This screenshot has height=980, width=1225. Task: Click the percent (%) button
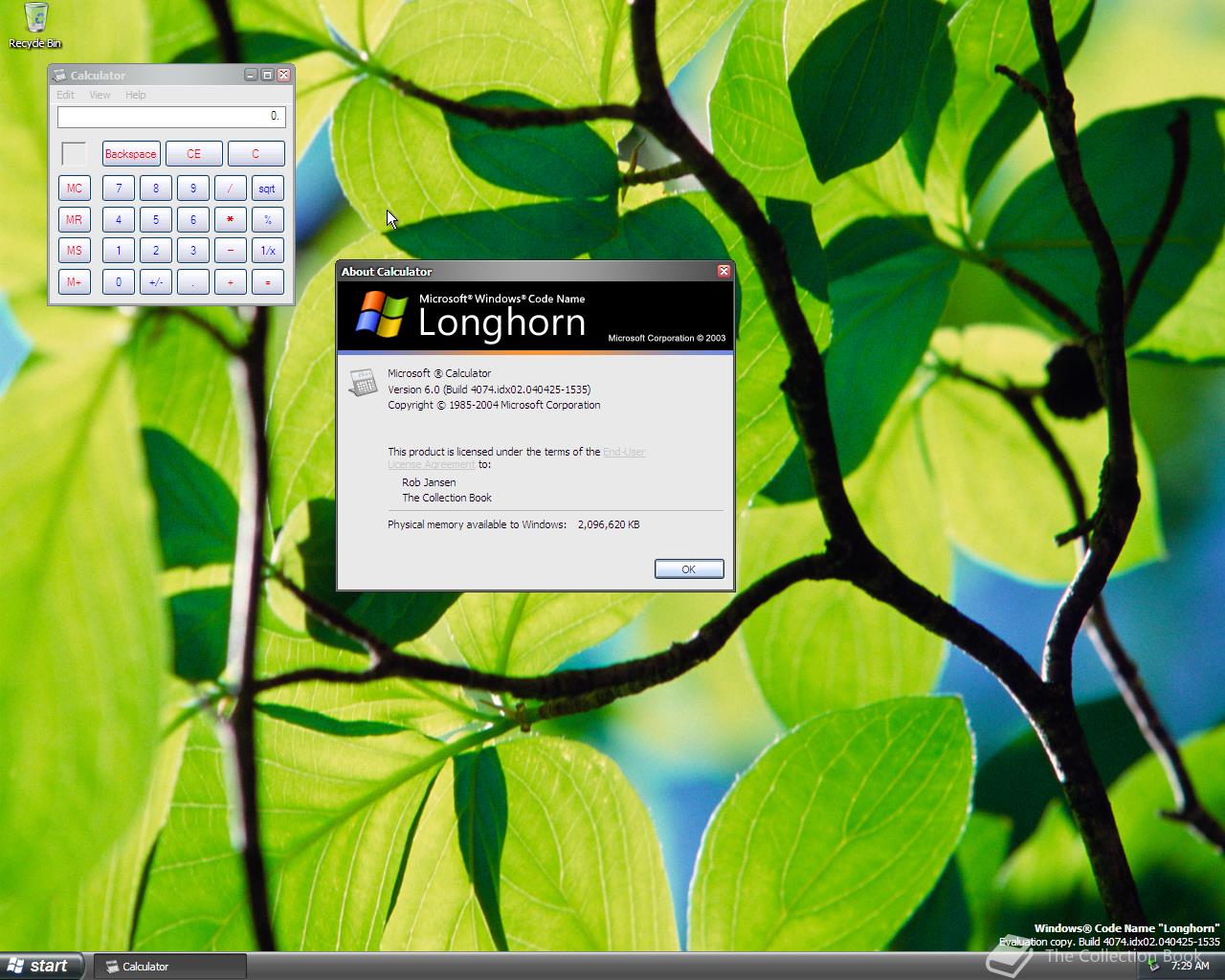[x=268, y=220]
